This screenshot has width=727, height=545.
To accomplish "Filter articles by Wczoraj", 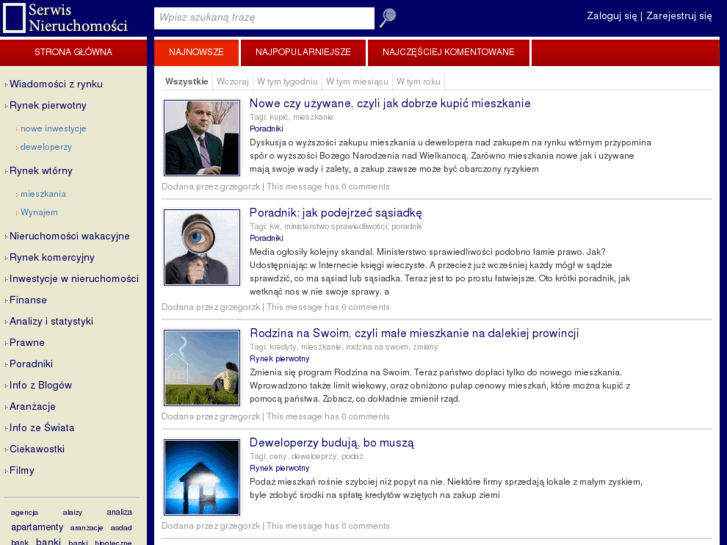I will [232, 81].
